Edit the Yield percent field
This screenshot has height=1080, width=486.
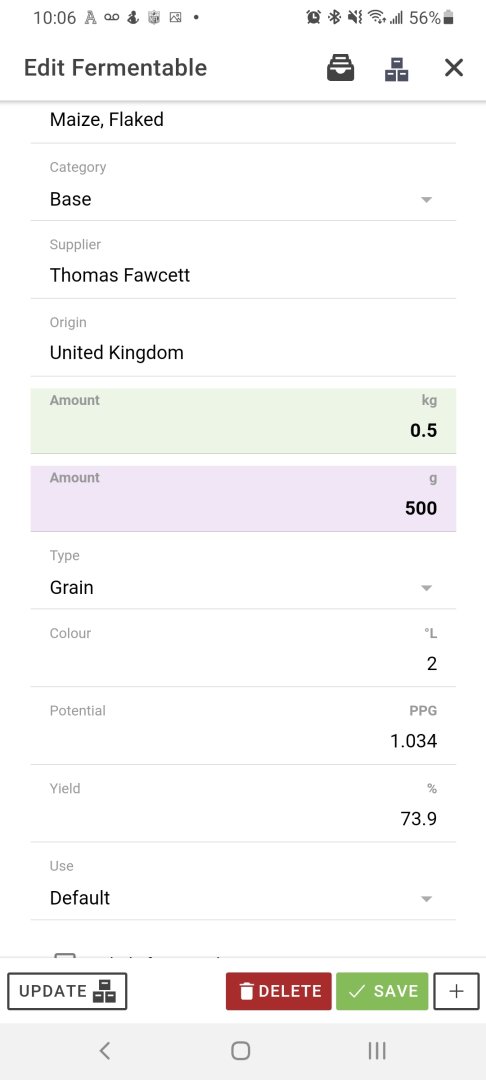(243, 809)
